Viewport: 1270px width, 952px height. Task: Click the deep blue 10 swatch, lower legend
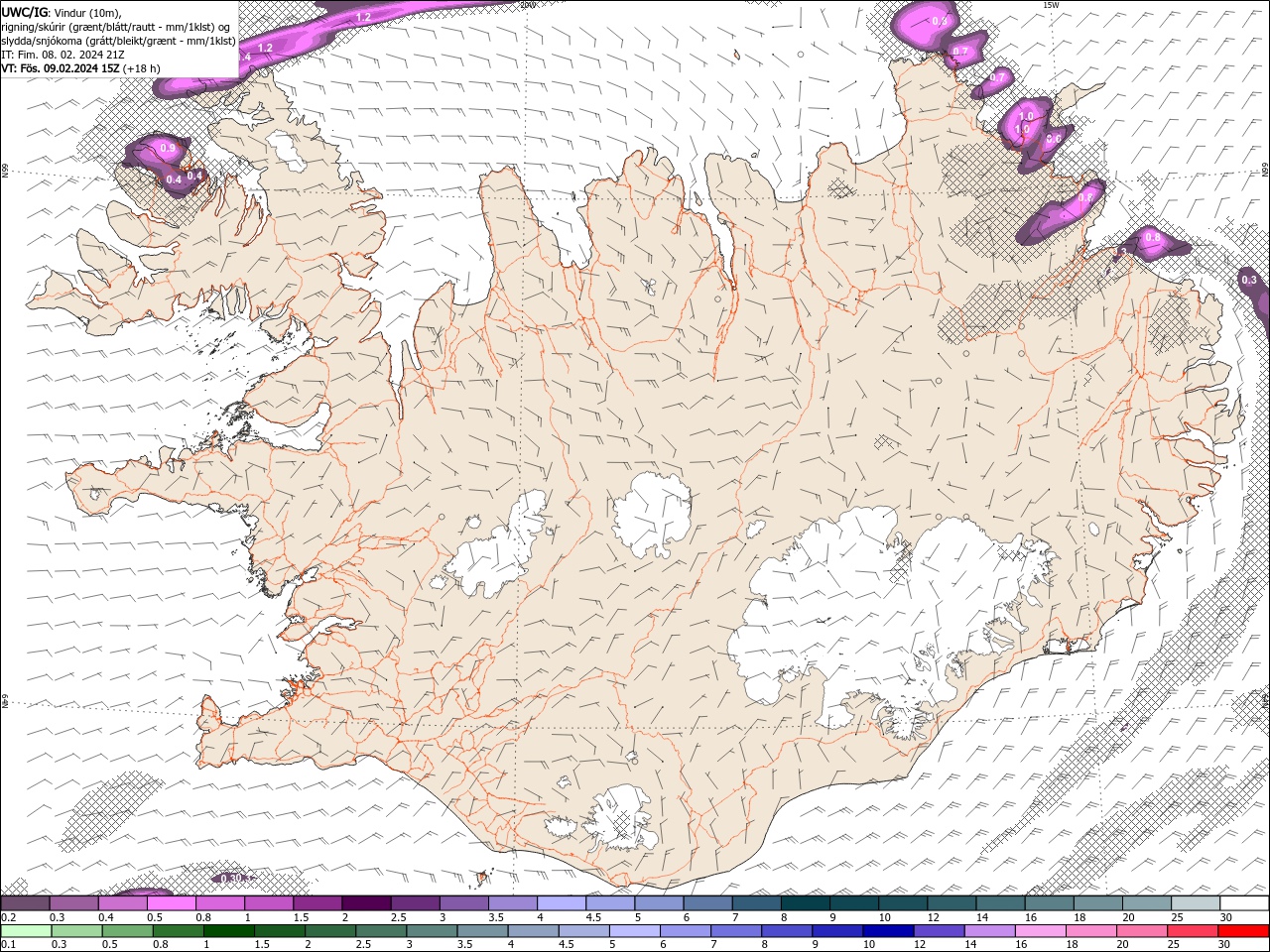pyautogui.click(x=889, y=931)
